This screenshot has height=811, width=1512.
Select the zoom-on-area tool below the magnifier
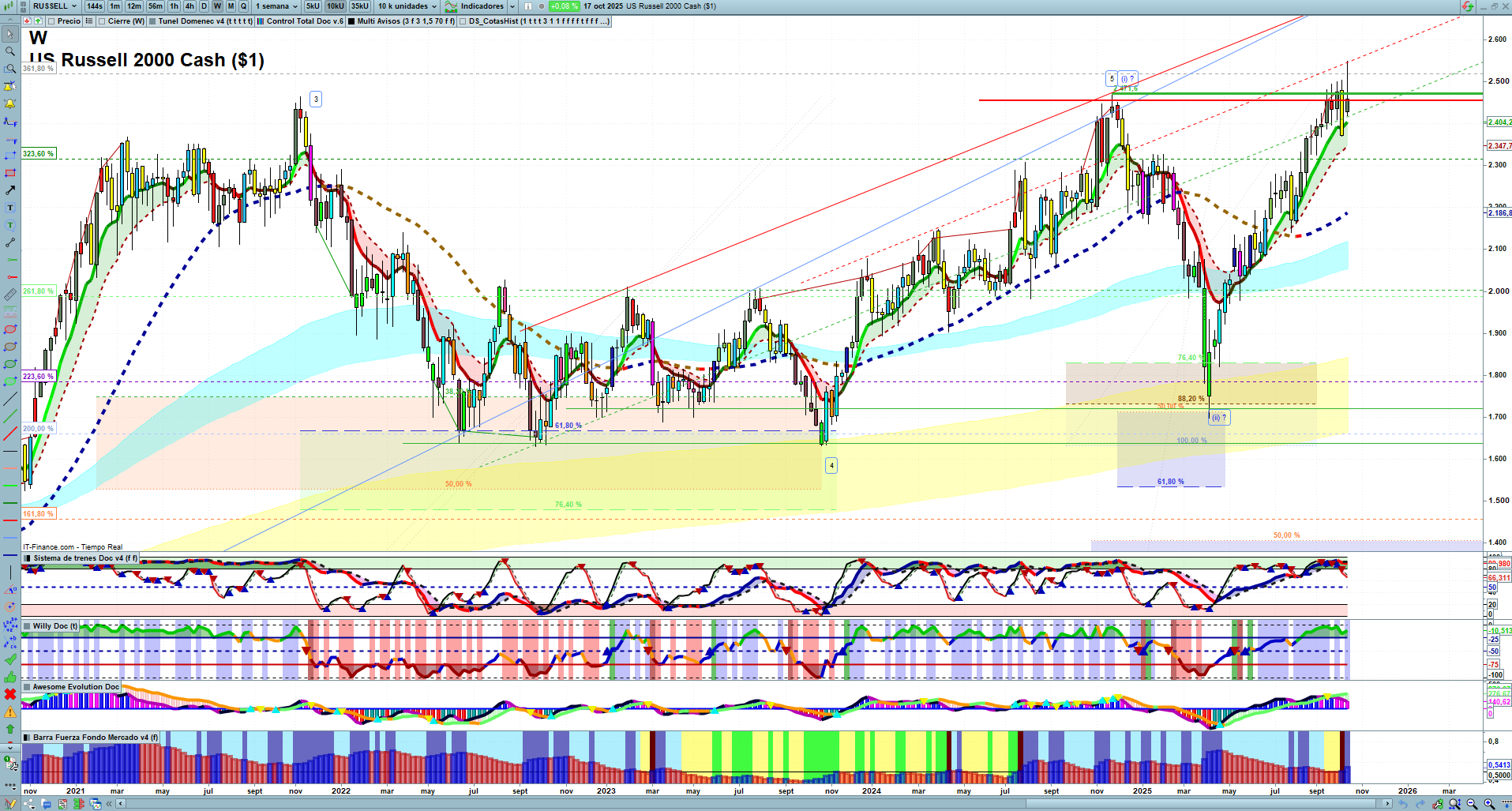[10, 69]
